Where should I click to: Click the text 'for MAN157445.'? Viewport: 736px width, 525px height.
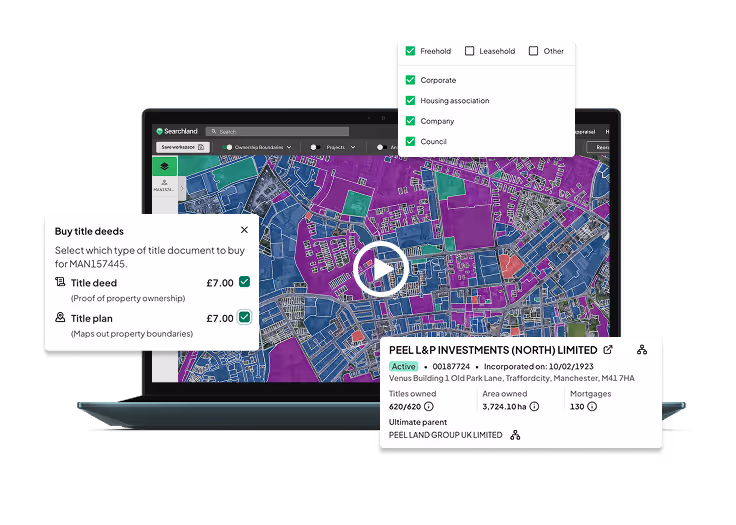[x=91, y=264]
